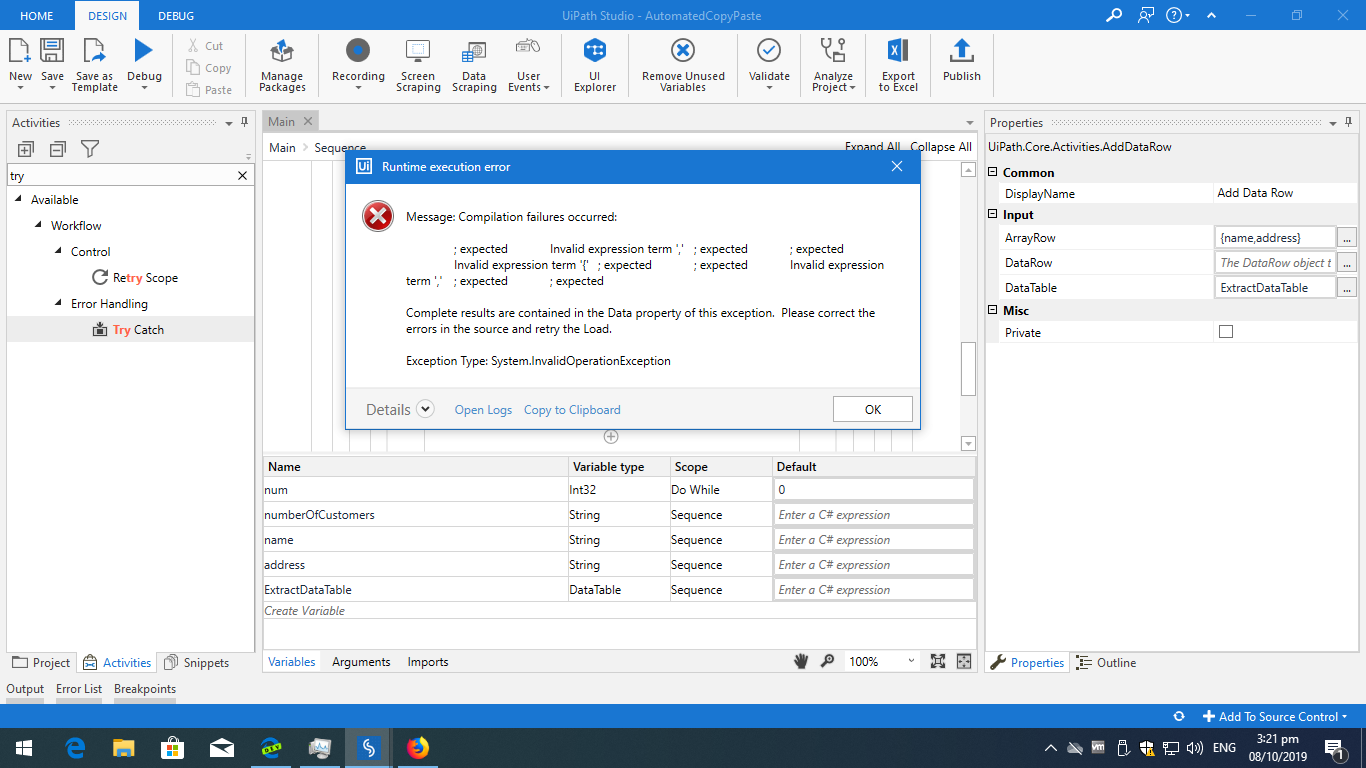Screen dimensions: 1366x768
Task: Open the zoom percentage dropdown
Action: (x=911, y=661)
